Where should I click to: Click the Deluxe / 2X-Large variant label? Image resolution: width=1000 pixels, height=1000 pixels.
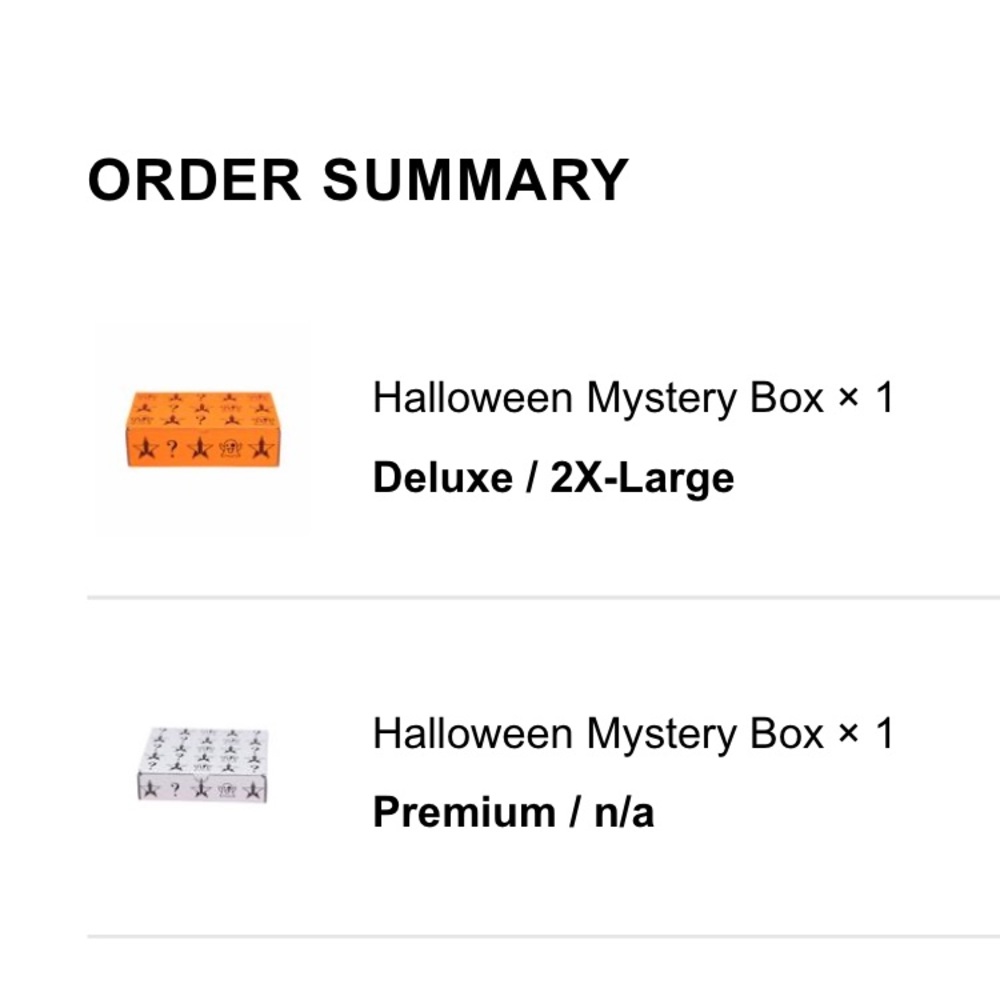coord(553,478)
